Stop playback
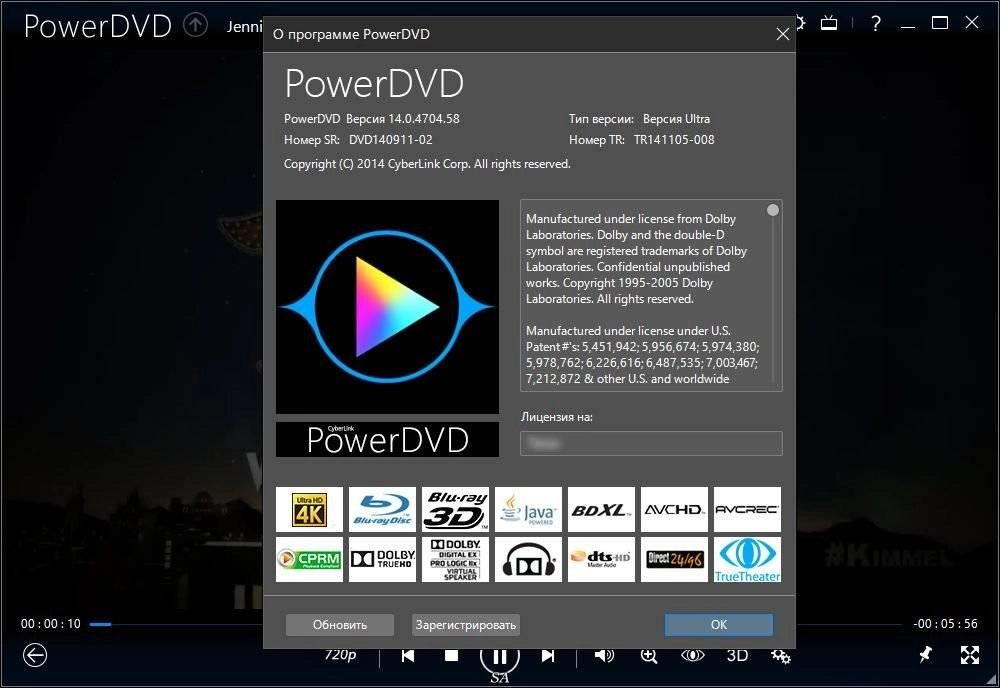 452,655
